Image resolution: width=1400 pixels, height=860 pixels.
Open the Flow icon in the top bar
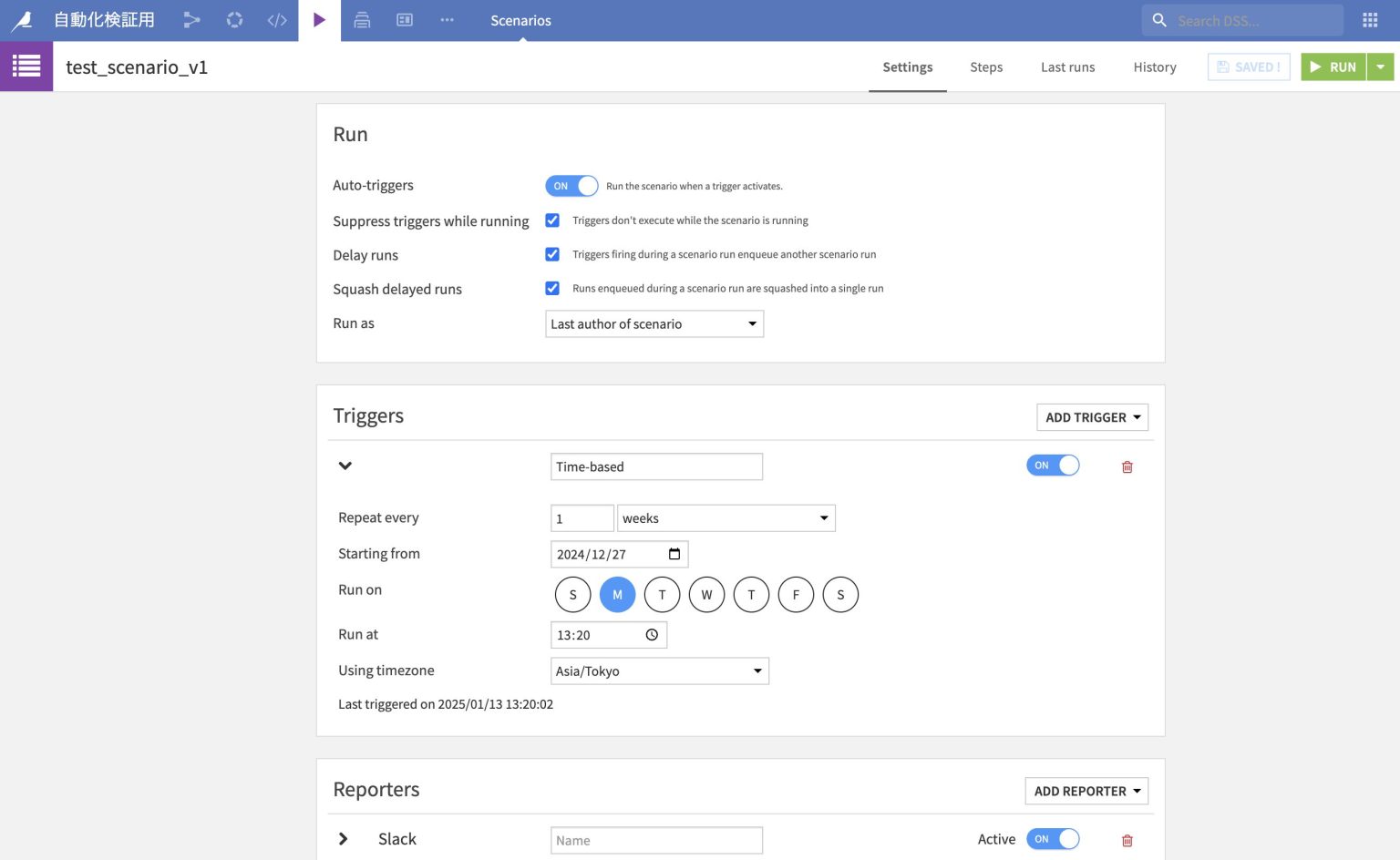click(x=191, y=20)
